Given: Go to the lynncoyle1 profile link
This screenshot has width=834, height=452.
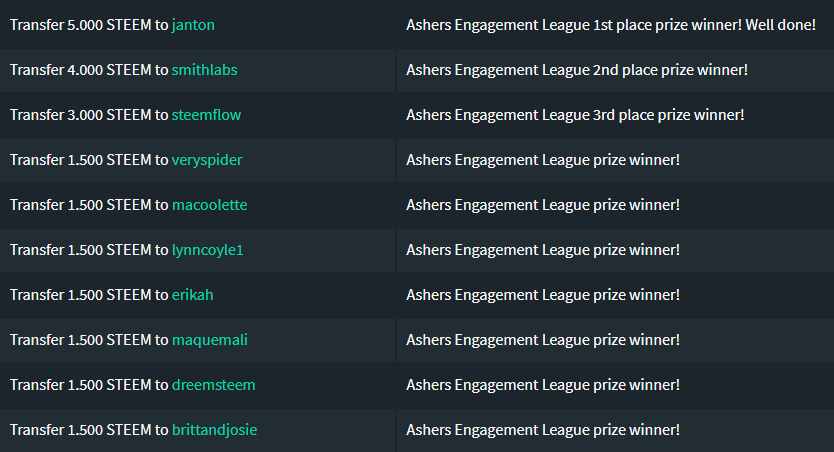Looking at the screenshot, I should (207, 249).
